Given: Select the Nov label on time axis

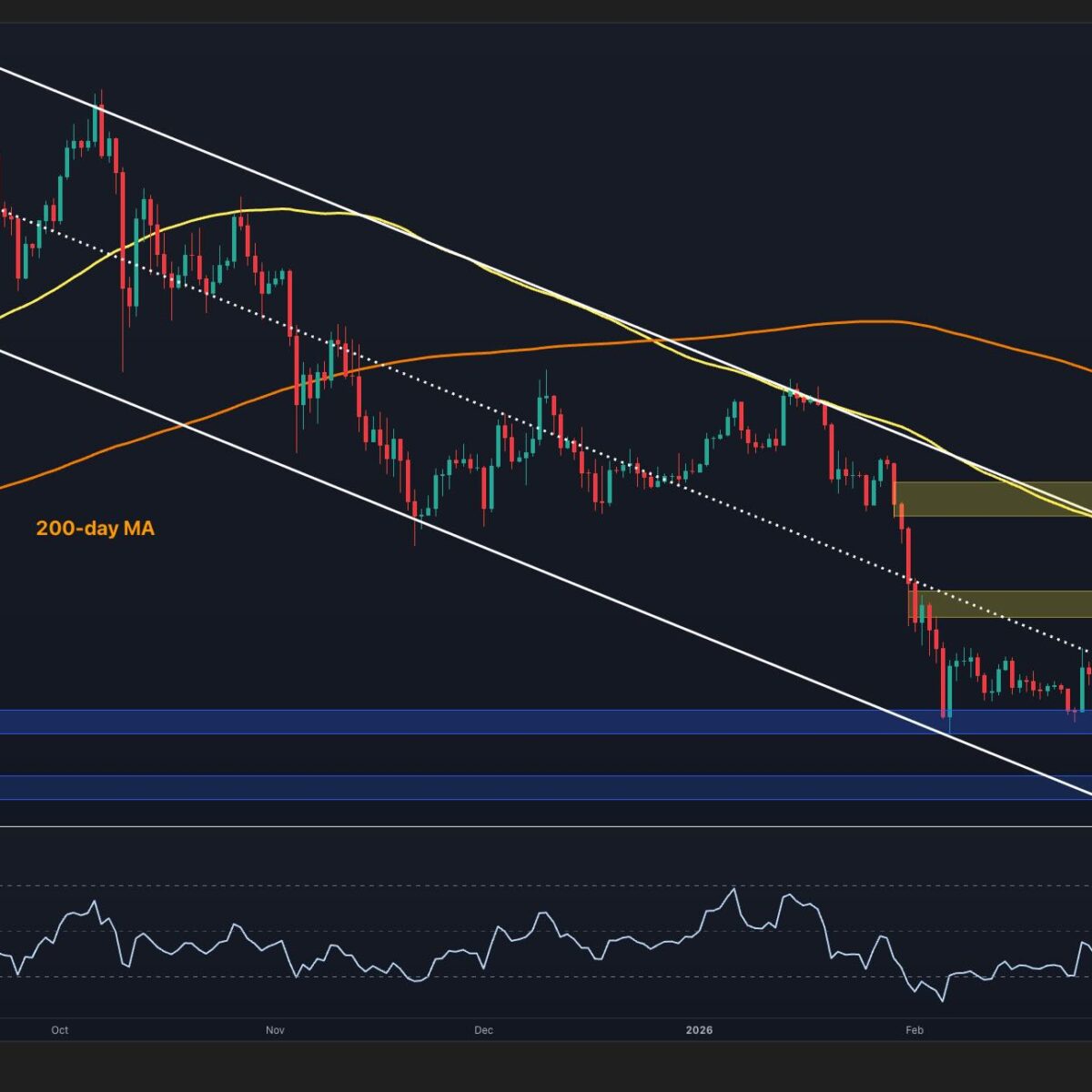Looking at the screenshot, I should (x=275, y=1030).
